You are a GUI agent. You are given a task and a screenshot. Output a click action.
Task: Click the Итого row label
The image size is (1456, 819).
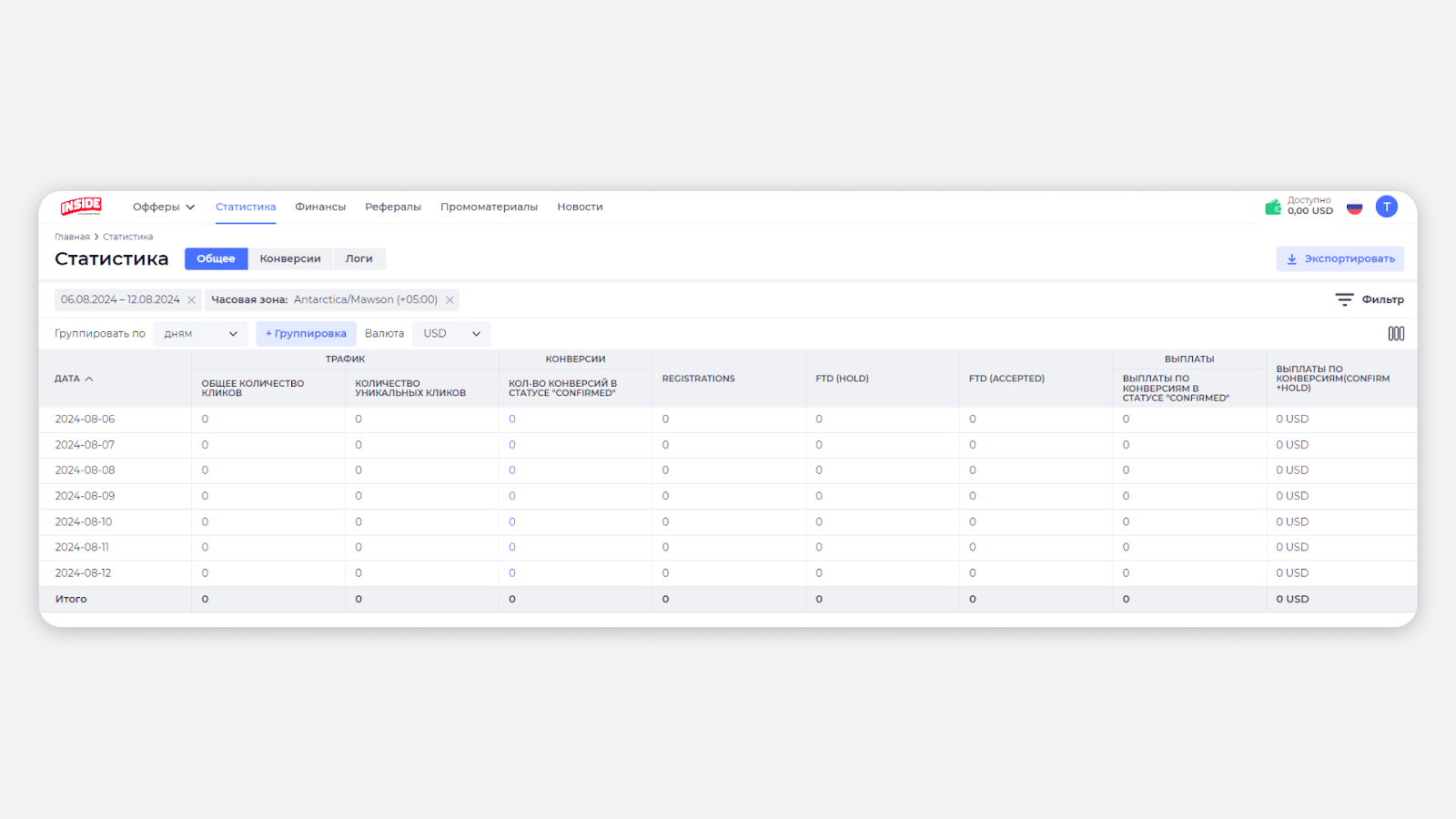coord(71,600)
